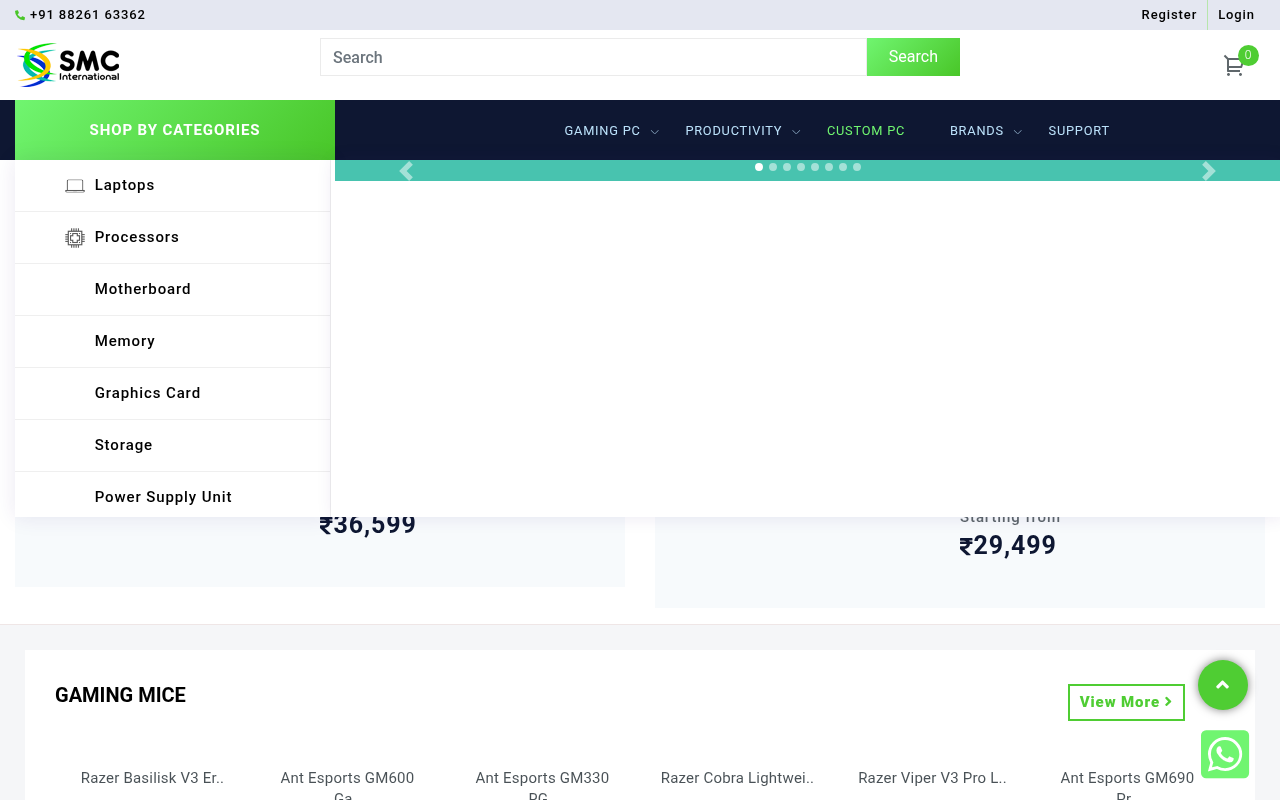The image size is (1280, 800).
Task: Open the Custom PC page
Action: coord(866,131)
